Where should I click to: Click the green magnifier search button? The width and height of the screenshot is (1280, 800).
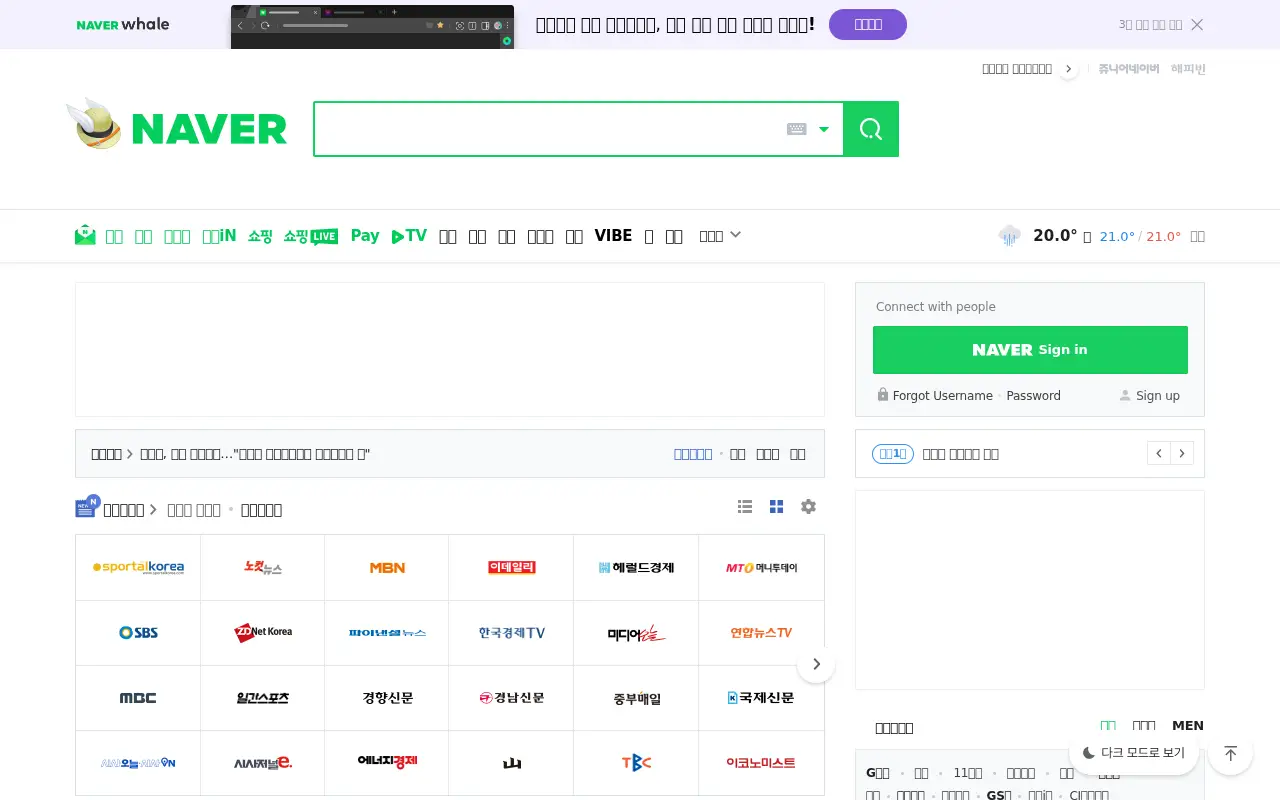coord(871,129)
